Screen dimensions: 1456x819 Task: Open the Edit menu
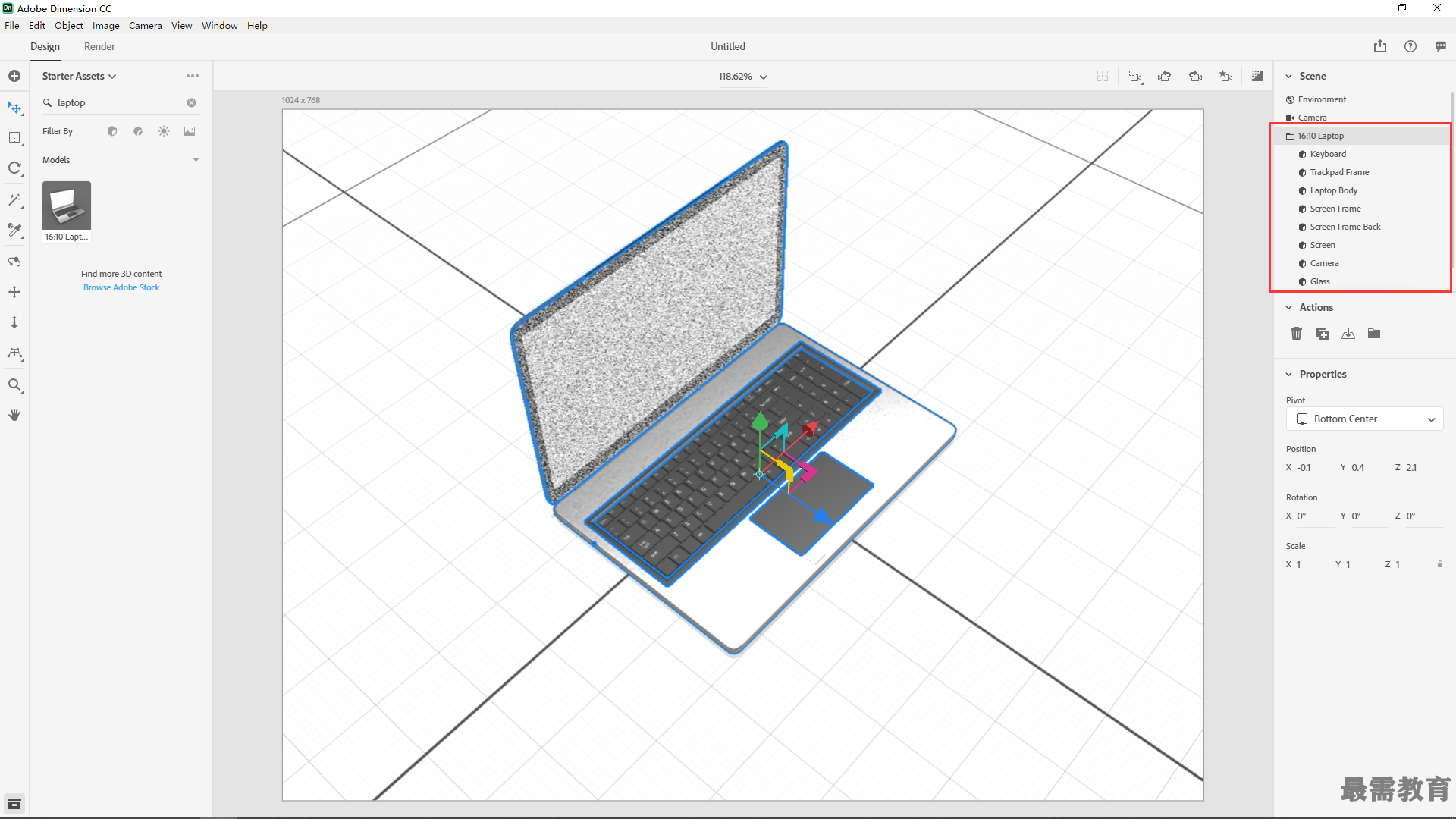pos(36,25)
